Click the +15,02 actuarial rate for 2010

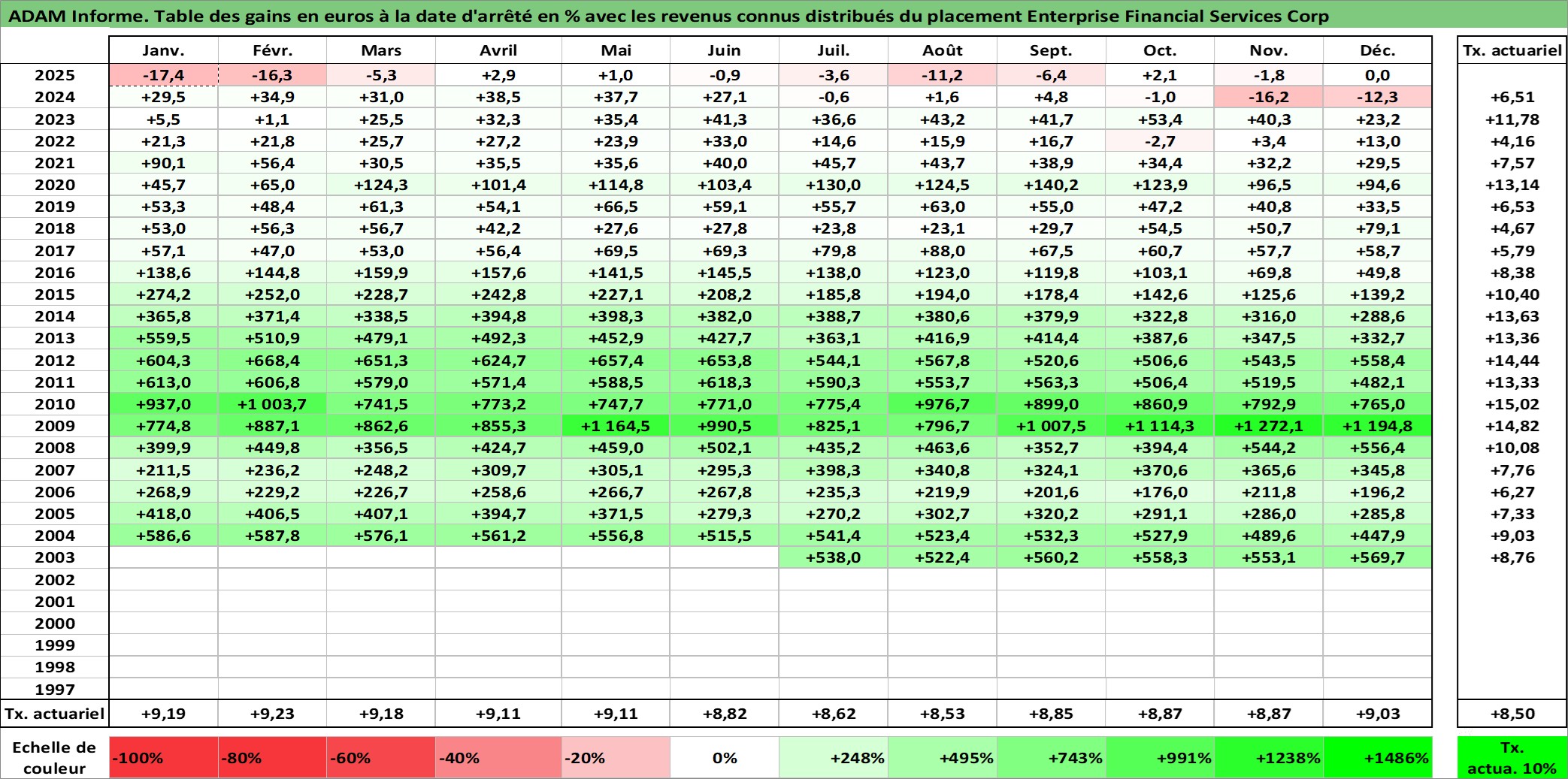(x=1512, y=404)
